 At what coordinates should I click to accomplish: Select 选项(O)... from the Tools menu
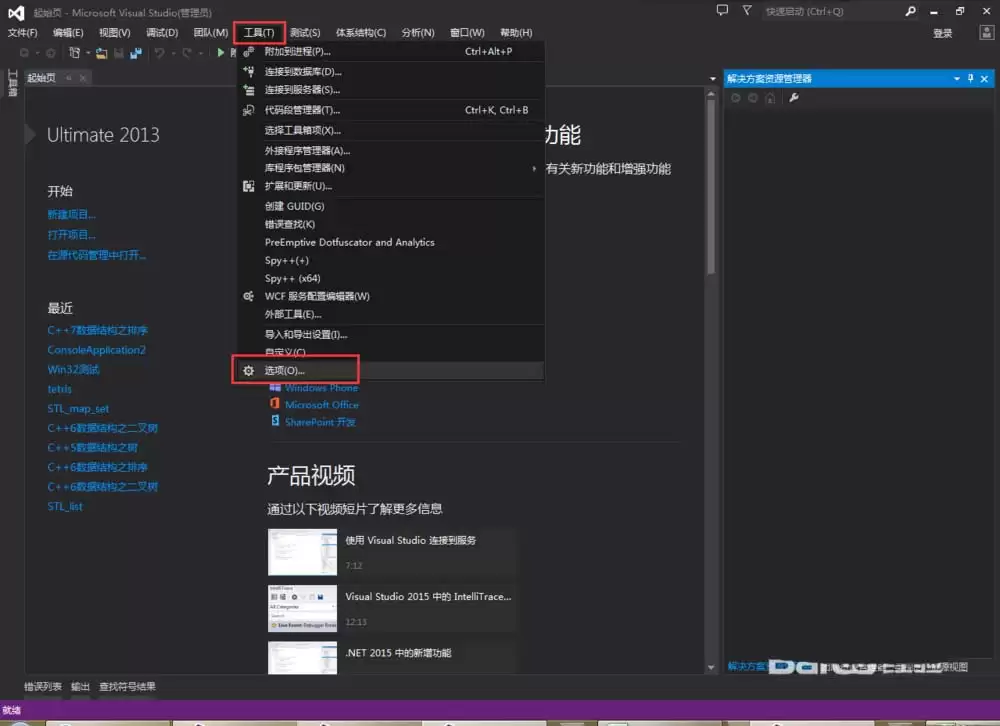(290, 370)
